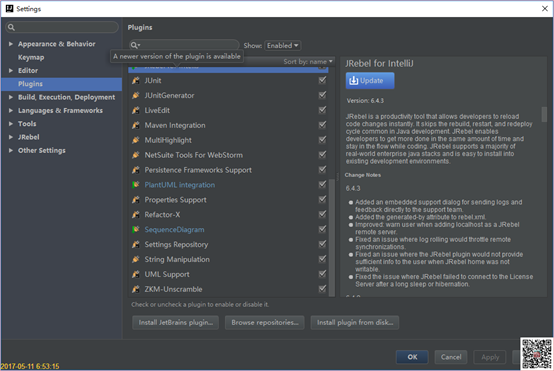
Task: Click the SequenceDiagram plugin icon
Action: tap(136, 230)
